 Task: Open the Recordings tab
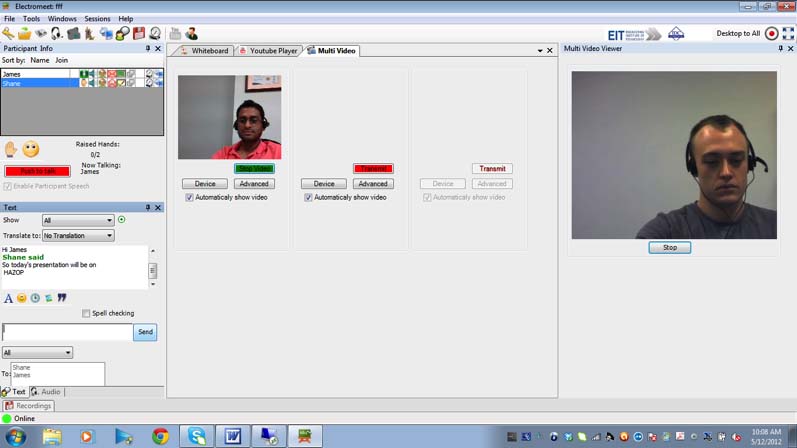(x=28, y=406)
